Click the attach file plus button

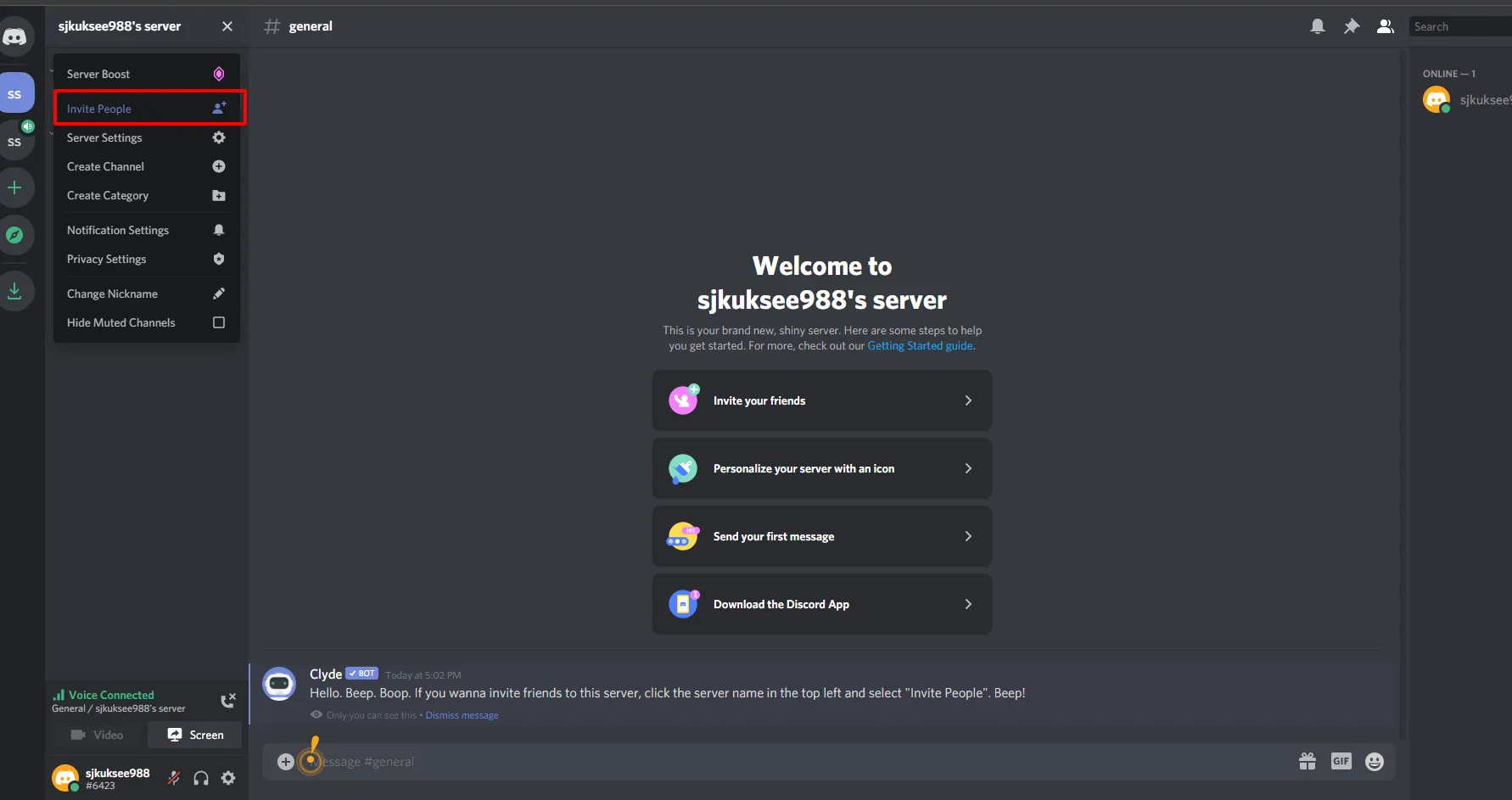click(286, 762)
